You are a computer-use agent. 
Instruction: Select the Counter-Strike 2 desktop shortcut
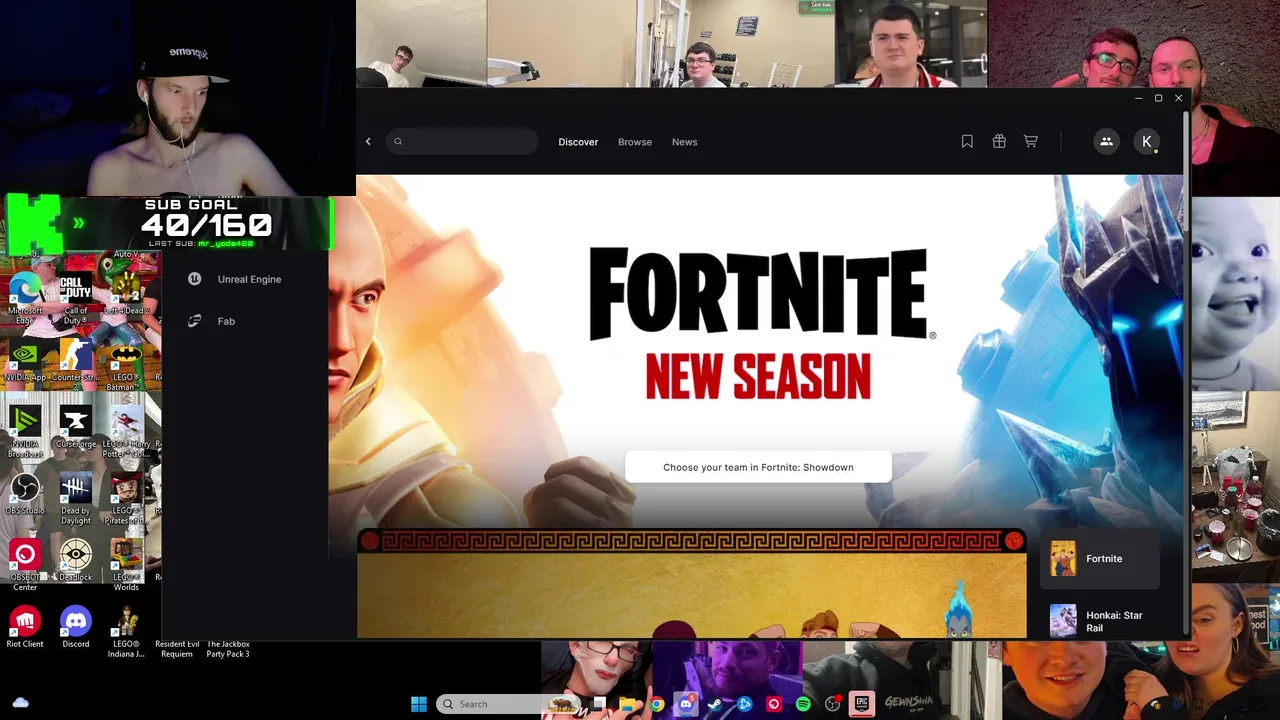point(76,362)
